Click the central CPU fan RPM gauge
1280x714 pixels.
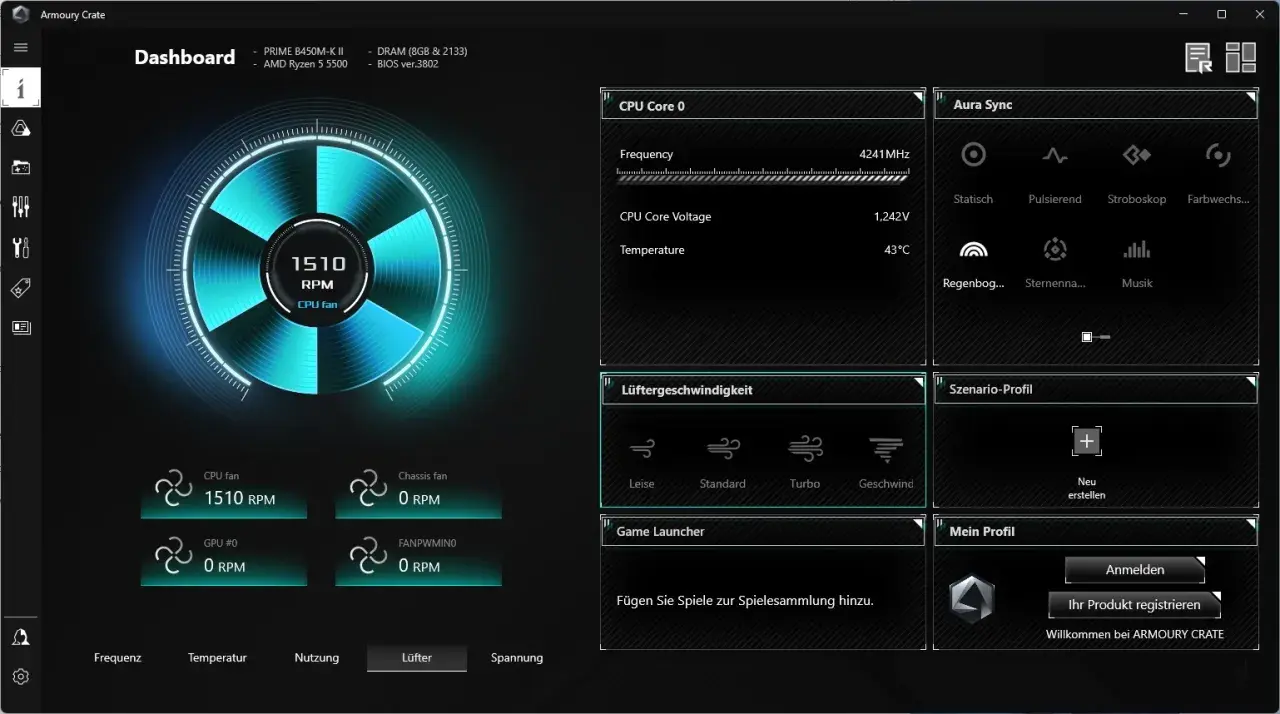pos(318,270)
